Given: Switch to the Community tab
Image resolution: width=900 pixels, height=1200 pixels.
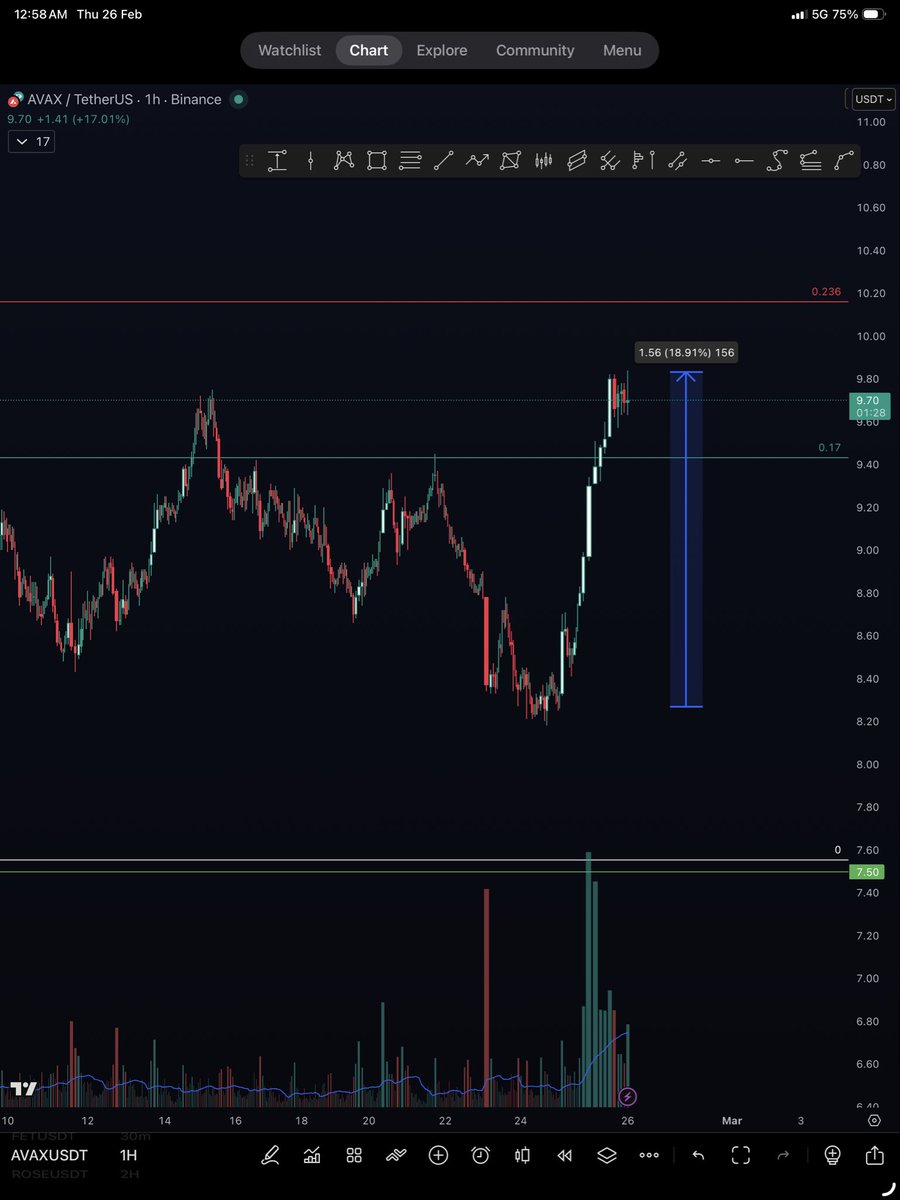Looking at the screenshot, I should tap(535, 50).
